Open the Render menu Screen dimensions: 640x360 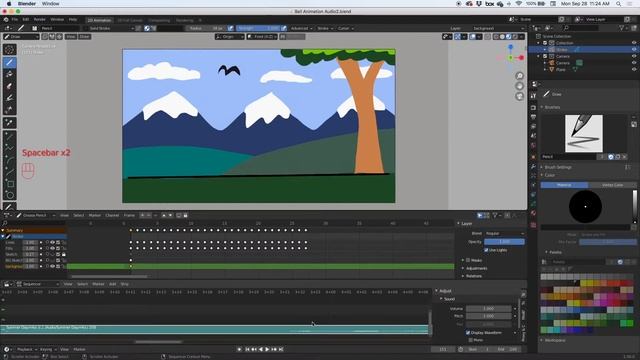tap(40, 20)
